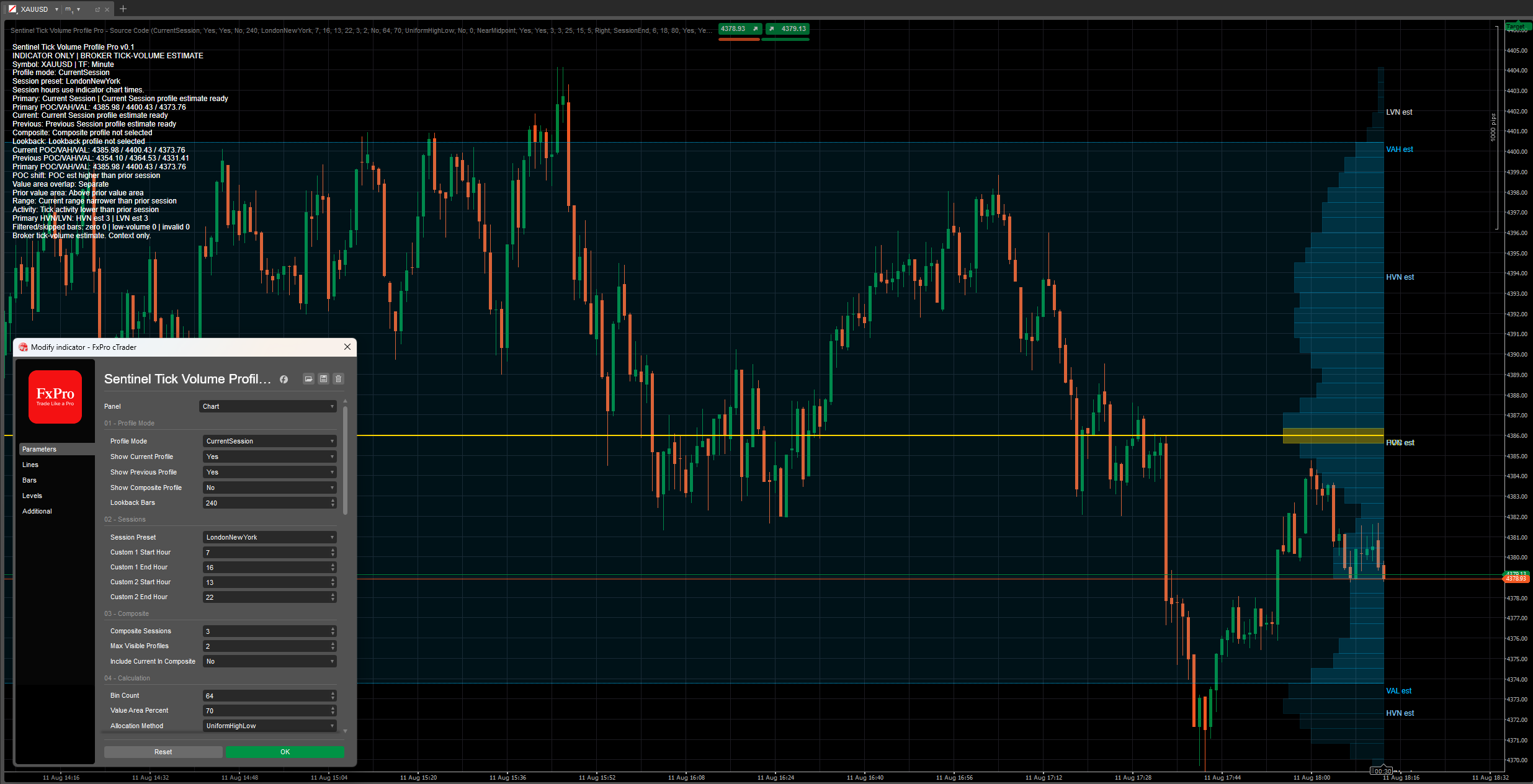Open the indicator's Facebook link icon
The width and height of the screenshot is (1533, 784).
coord(284,379)
